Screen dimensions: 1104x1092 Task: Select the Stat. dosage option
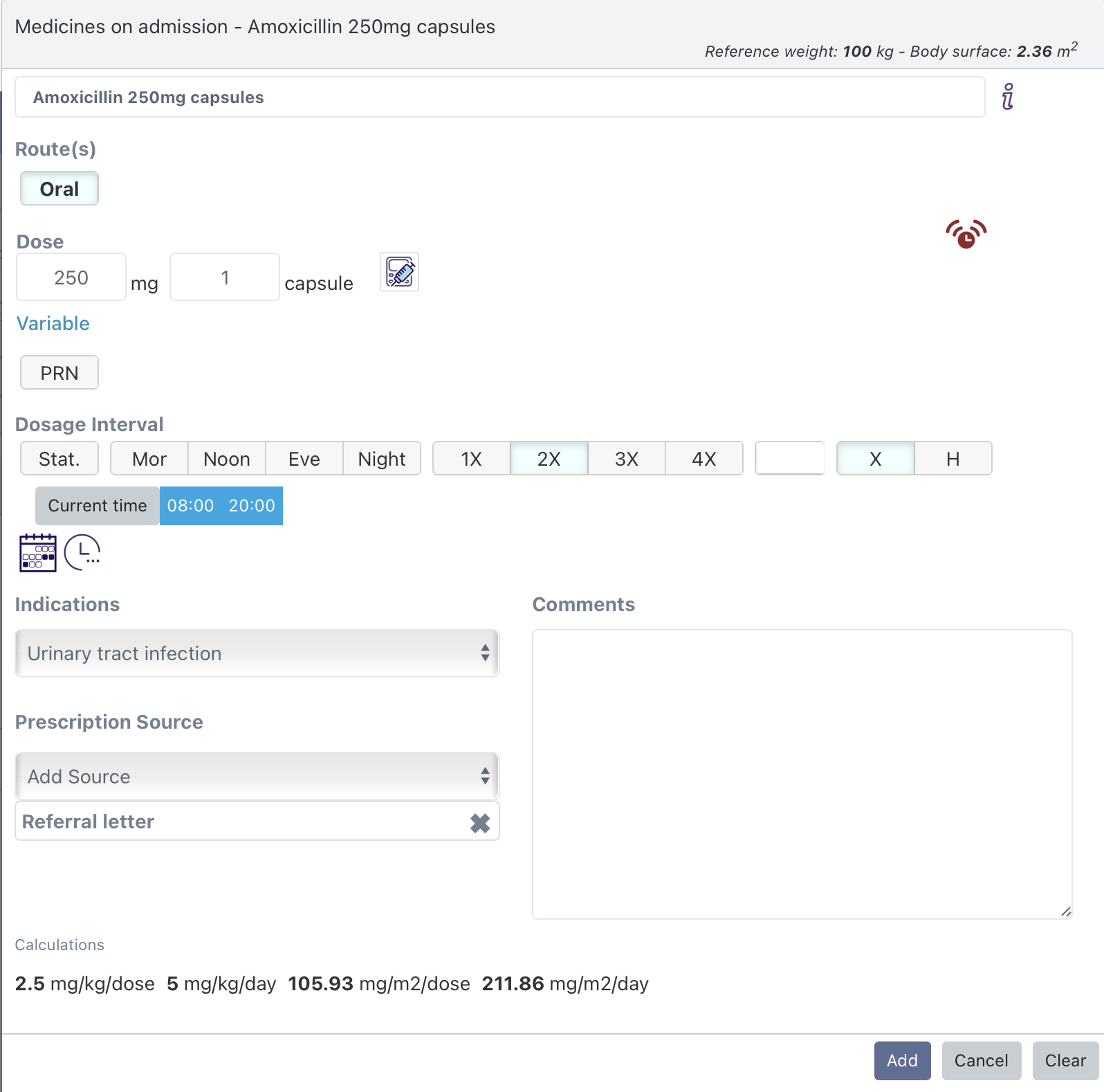59,459
